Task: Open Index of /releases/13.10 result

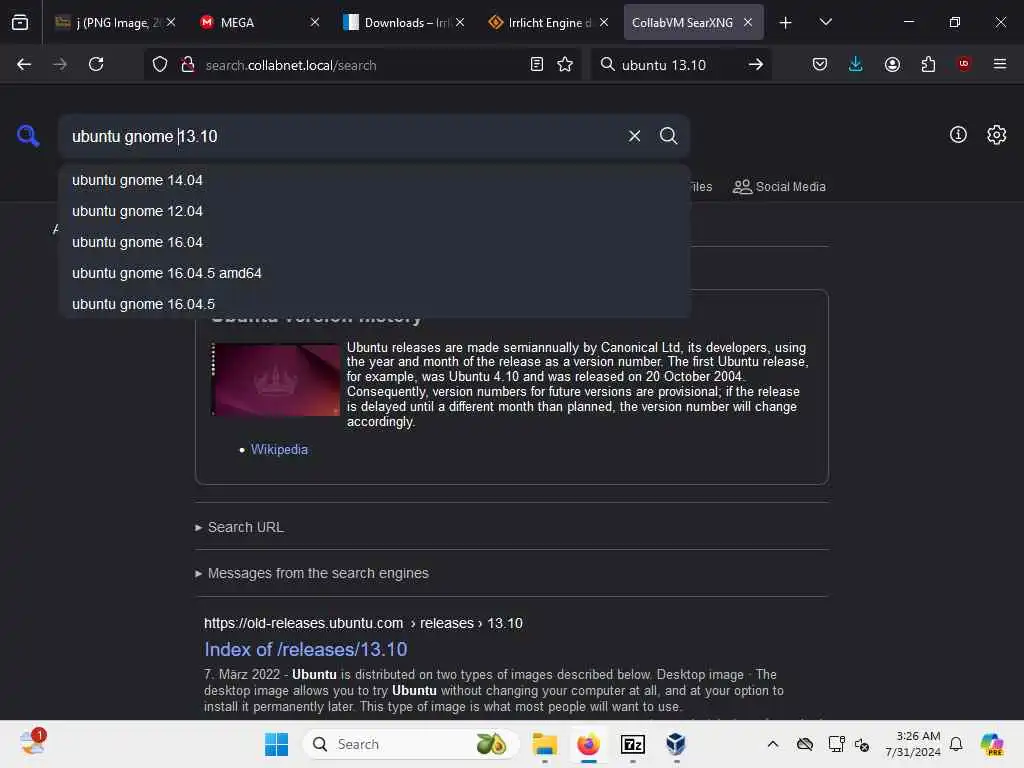Action: click(x=306, y=649)
